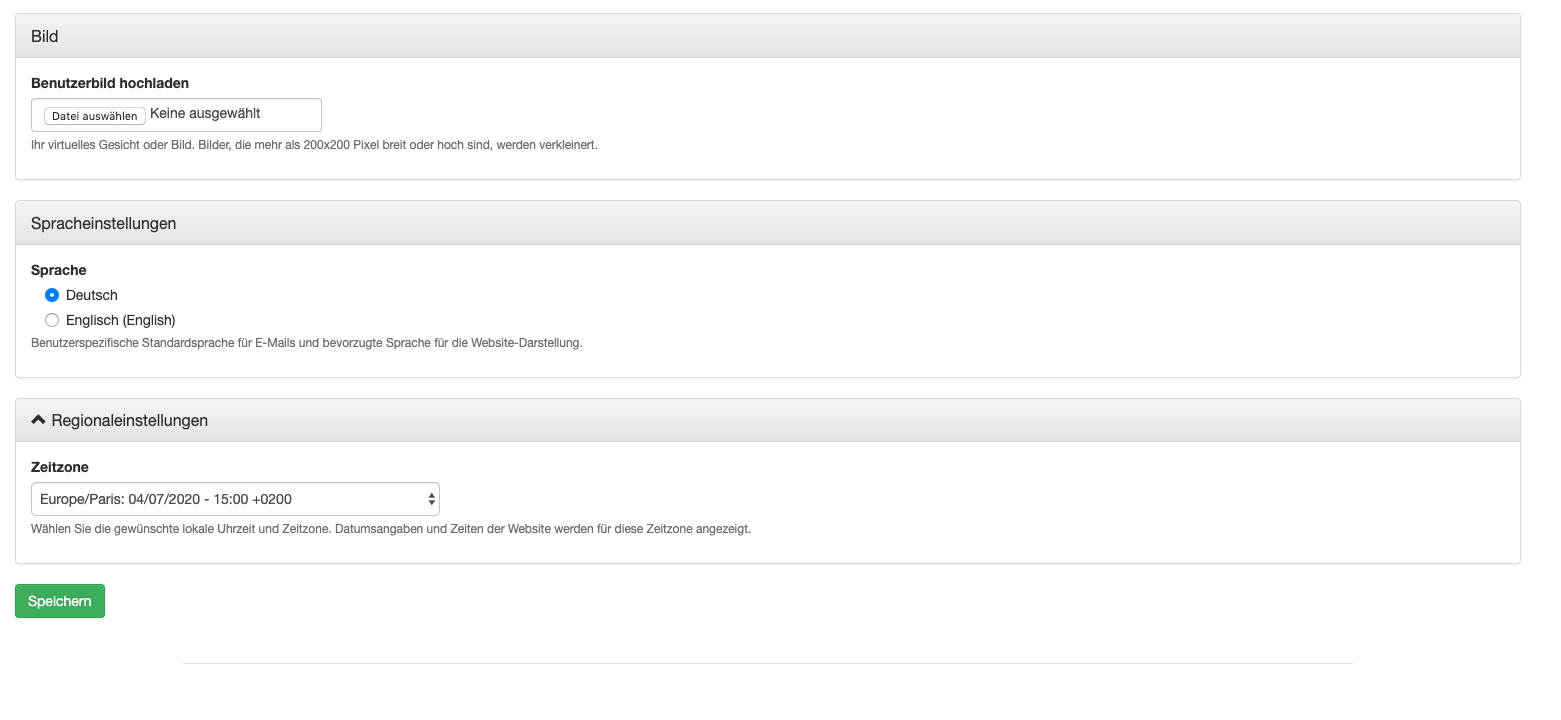Choose the Englisch (English) radio button

(x=52, y=320)
